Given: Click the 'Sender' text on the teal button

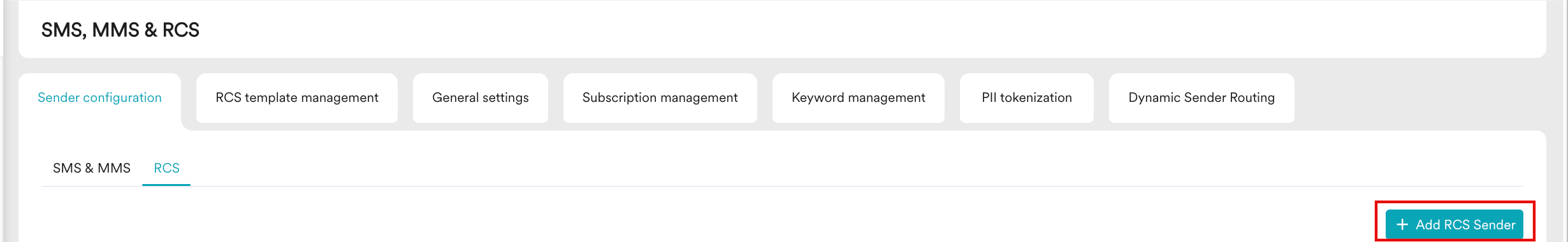Looking at the screenshot, I should [x=1494, y=225].
